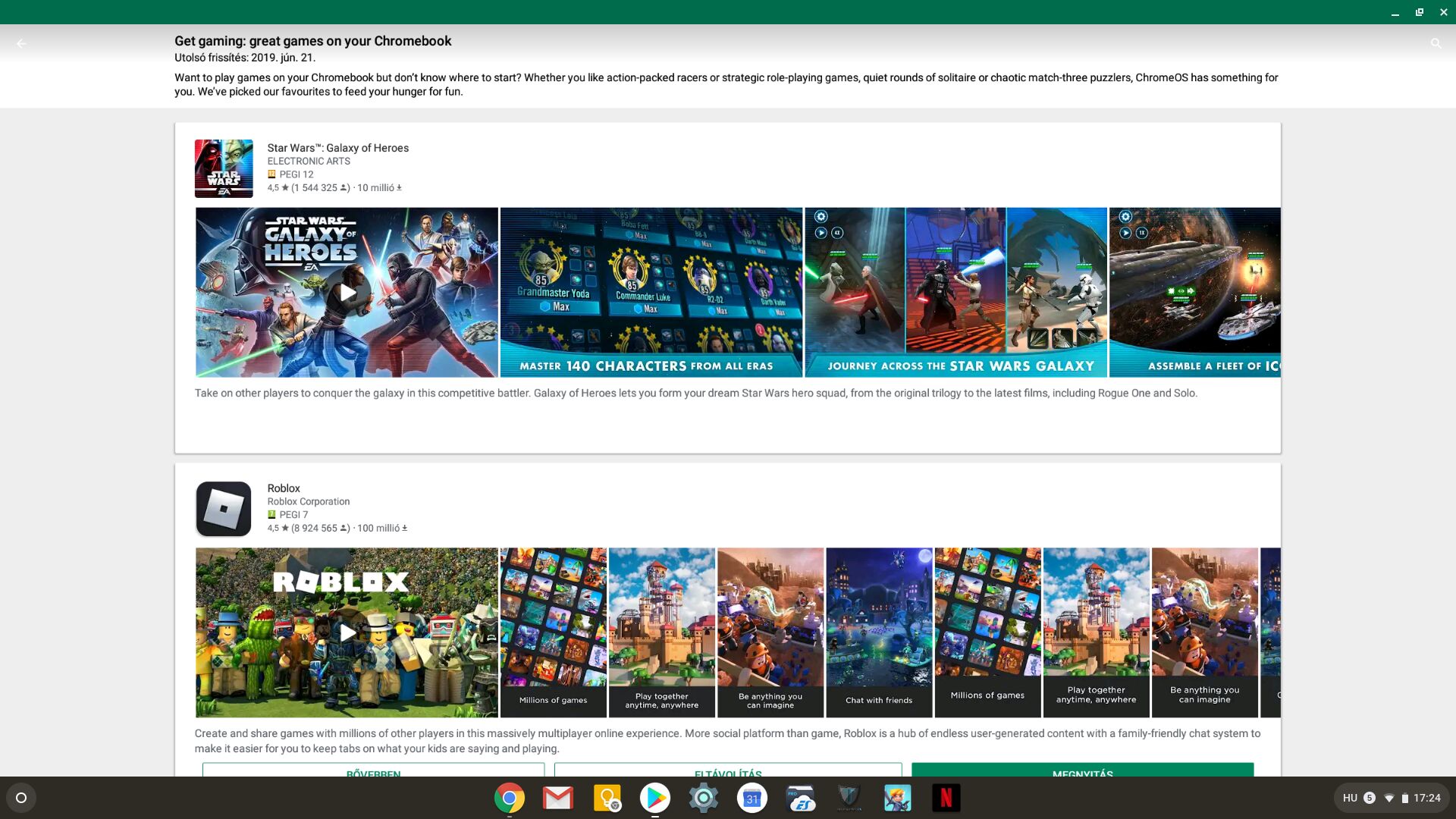Viewport: 1456px width, 819px height.
Task: Play the Star Wars Galaxy of Heroes trailer
Action: [347, 293]
